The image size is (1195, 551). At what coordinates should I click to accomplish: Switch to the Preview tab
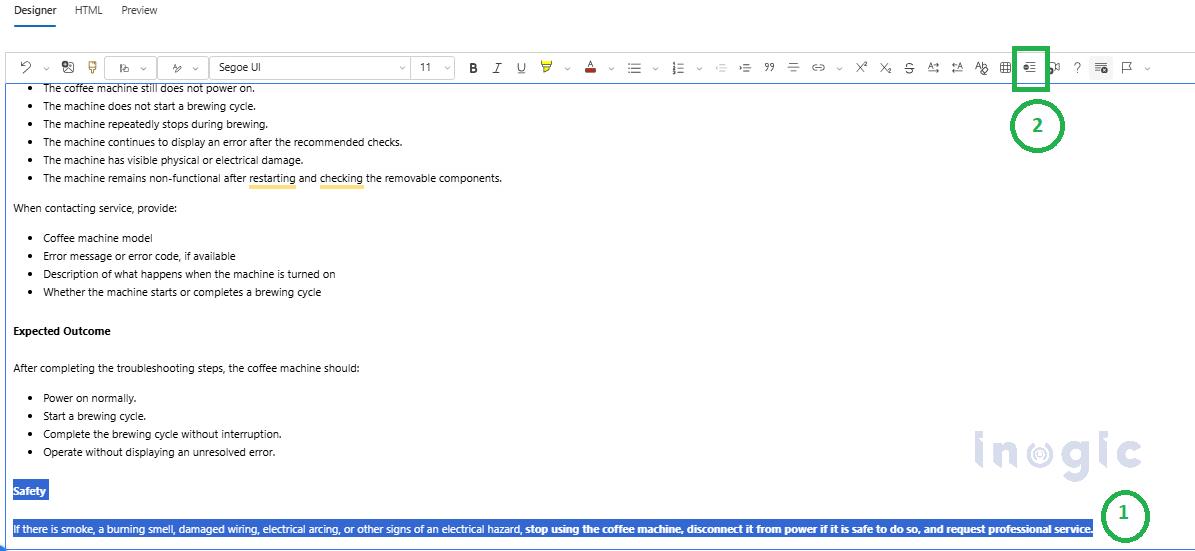click(139, 10)
